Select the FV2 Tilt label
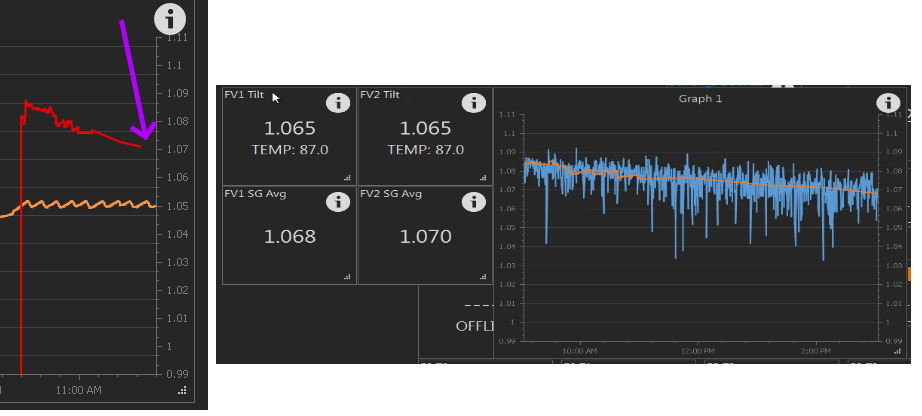The width and height of the screenshot is (922, 416). pyautogui.click(x=380, y=95)
